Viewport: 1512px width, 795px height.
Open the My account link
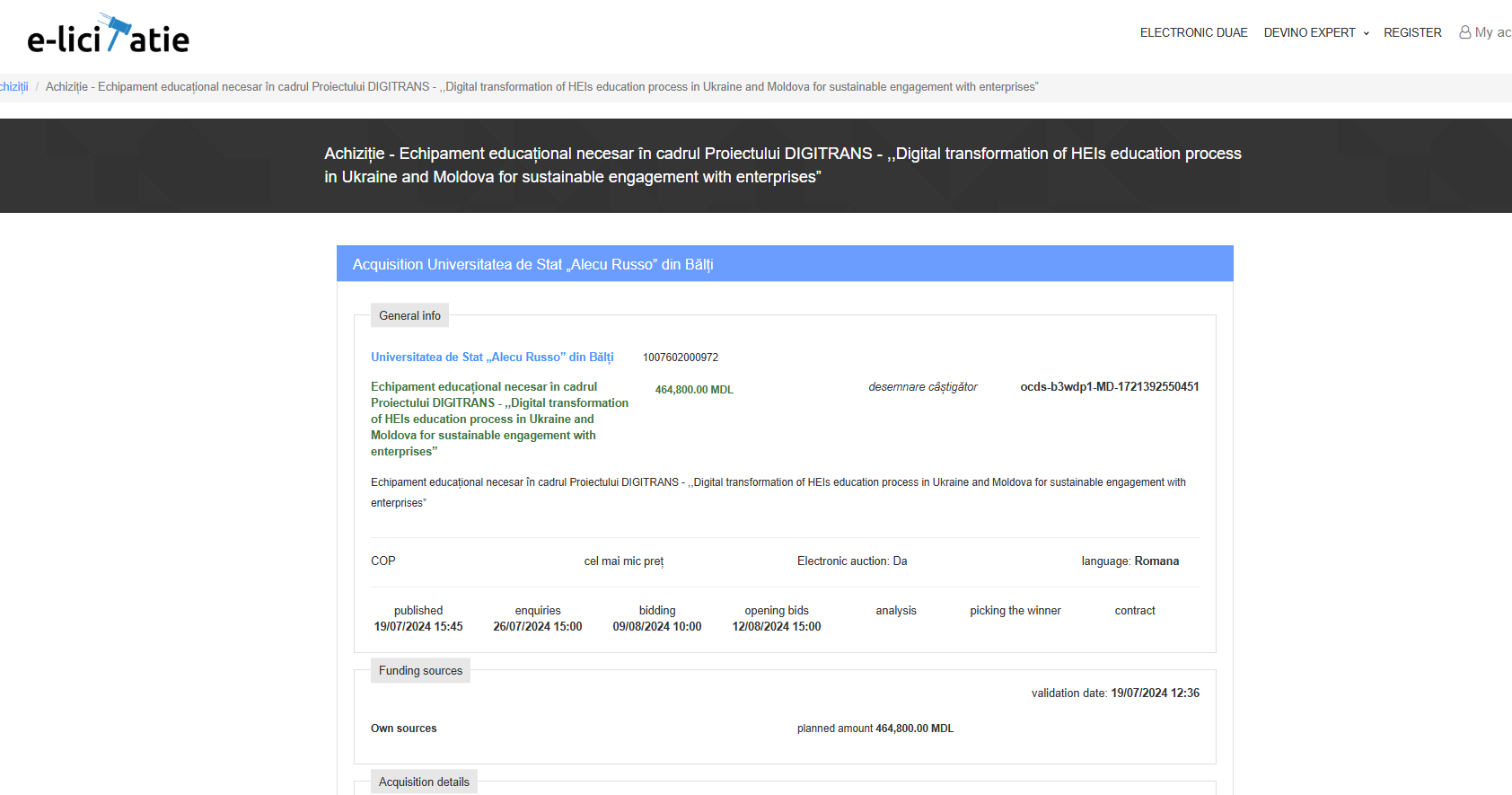point(1491,32)
